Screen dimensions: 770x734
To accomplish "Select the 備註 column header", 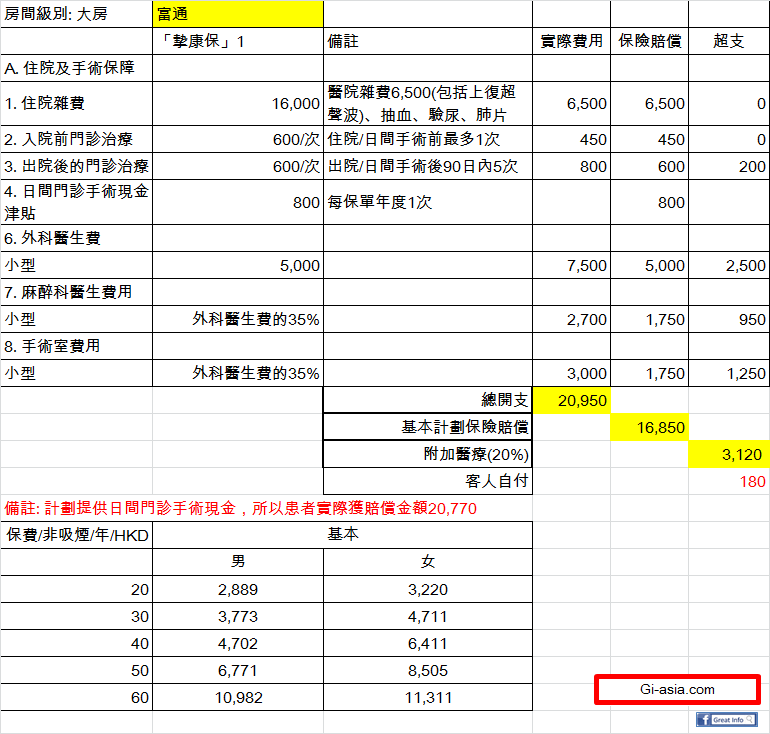I will click(x=428, y=41).
